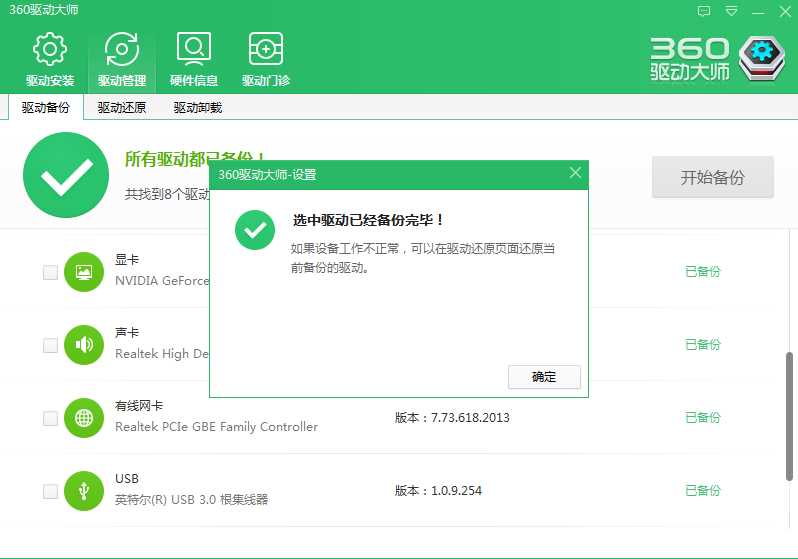This screenshot has height=559, width=798.
Task: Click the green USB device icon
Action: coord(84,491)
